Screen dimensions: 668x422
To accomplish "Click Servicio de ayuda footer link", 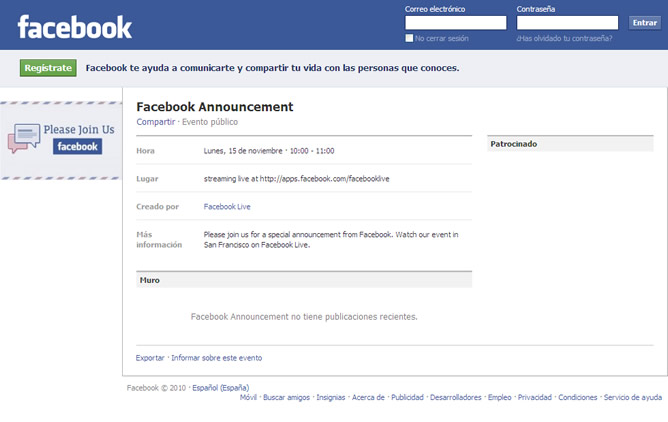I will [x=633, y=397].
